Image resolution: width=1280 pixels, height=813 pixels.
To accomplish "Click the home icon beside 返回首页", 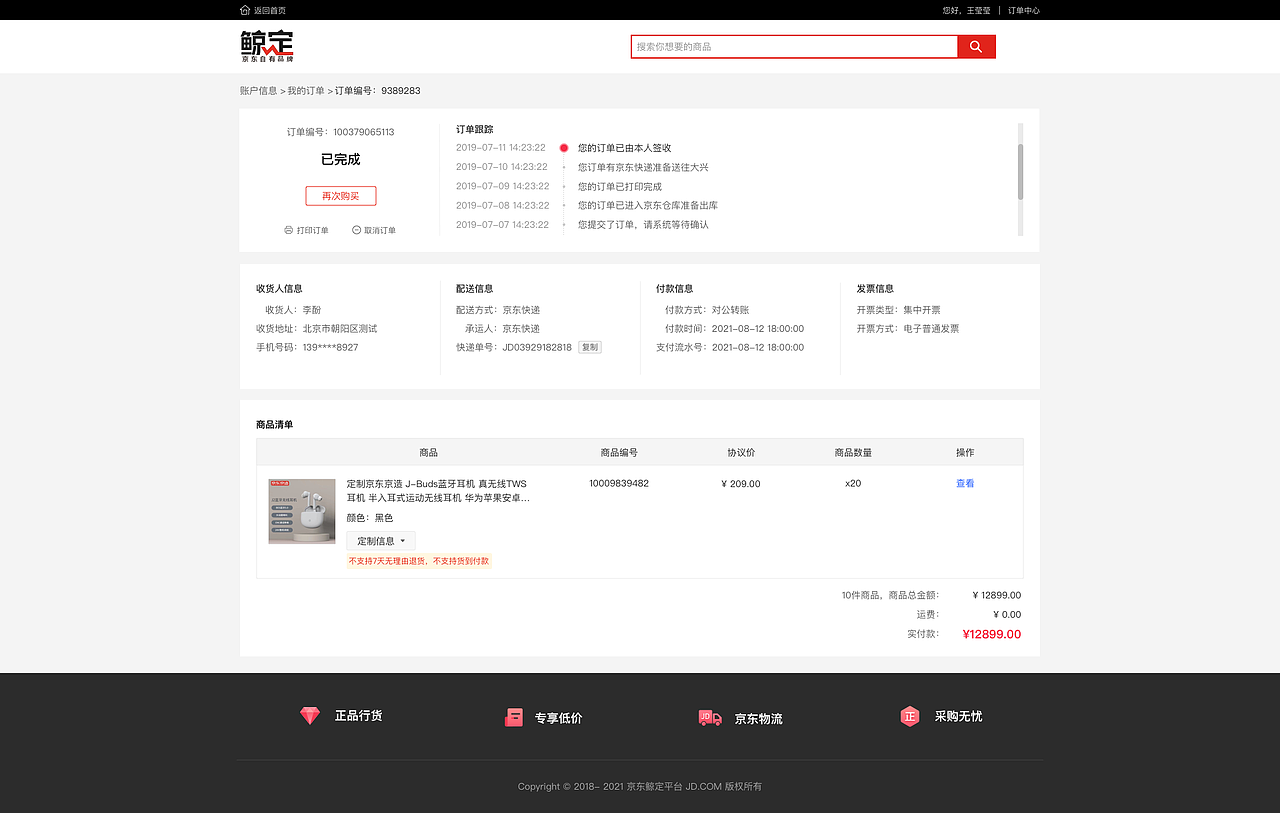I will (x=243, y=9).
